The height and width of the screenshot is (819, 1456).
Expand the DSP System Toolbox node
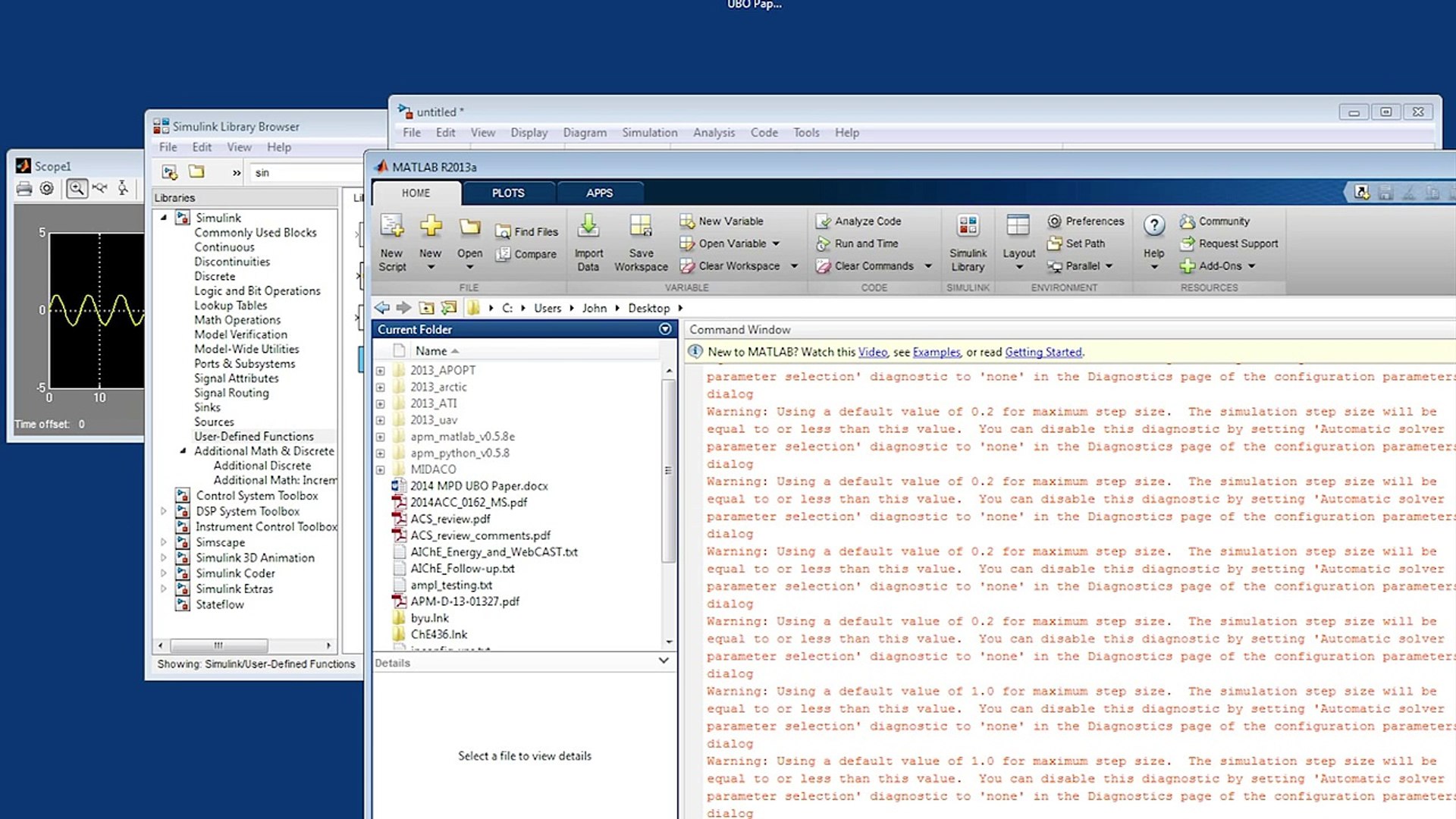(164, 512)
